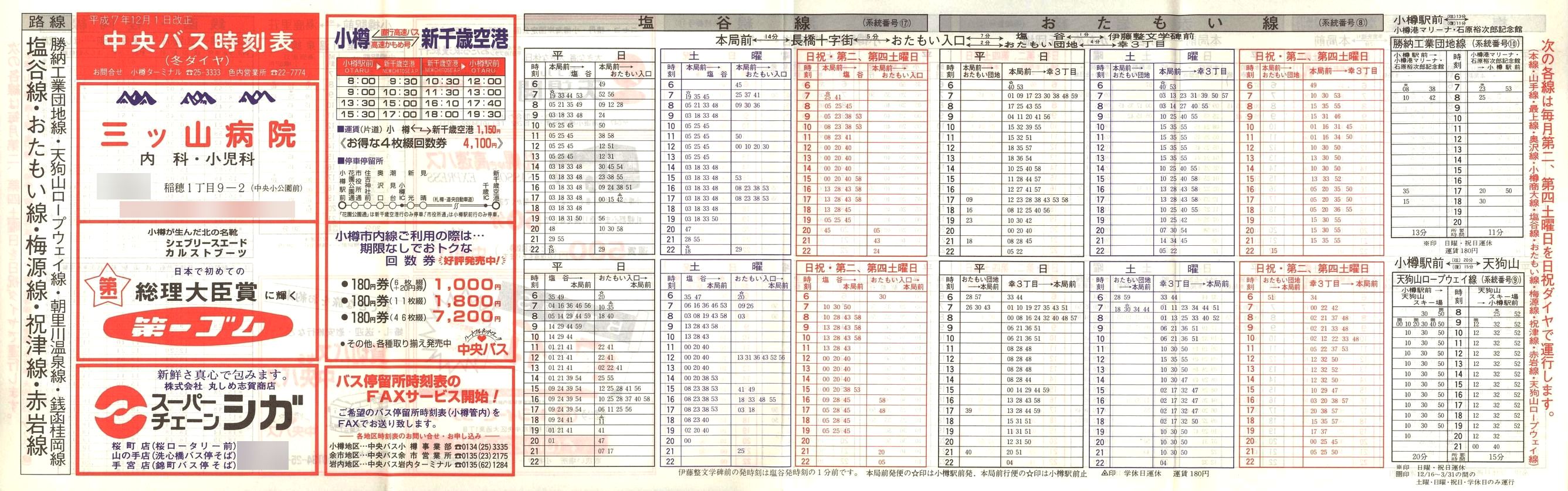Click the round red Shiga chain logo
The width and height of the screenshot is (1568, 491).
(x=120, y=412)
